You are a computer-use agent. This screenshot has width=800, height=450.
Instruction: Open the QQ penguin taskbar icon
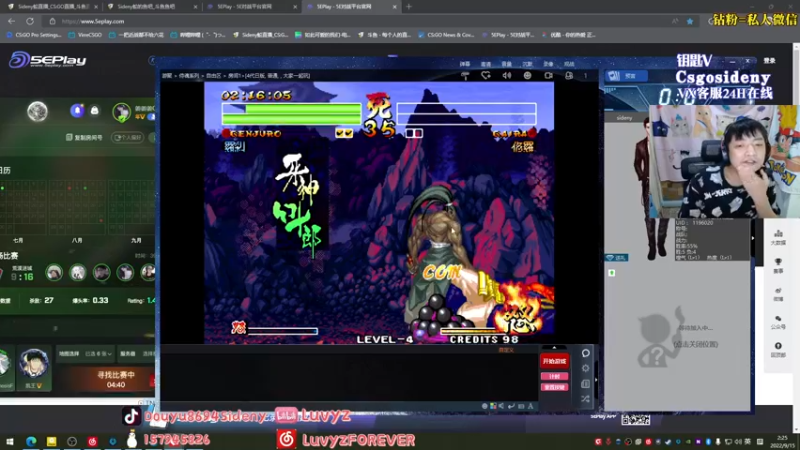click(x=132, y=440)
